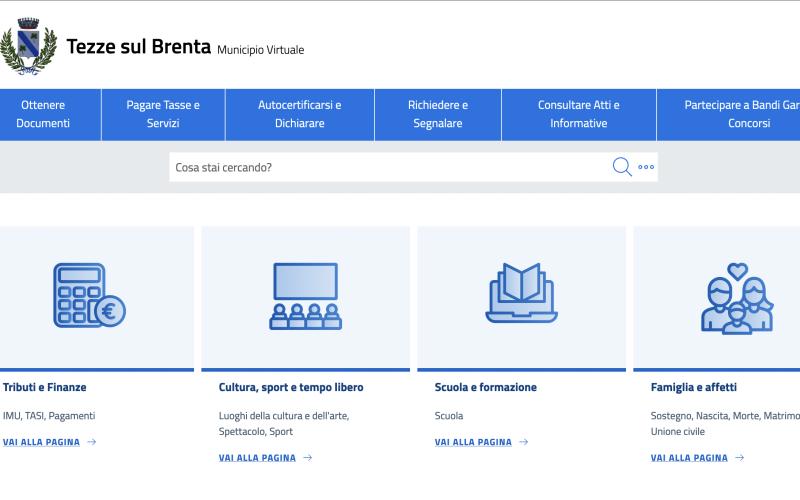Open Consultare Atti e Informative menu
The width and height of the screenshot is (800, 500).
pyautogui.click(x=579, y=114)
